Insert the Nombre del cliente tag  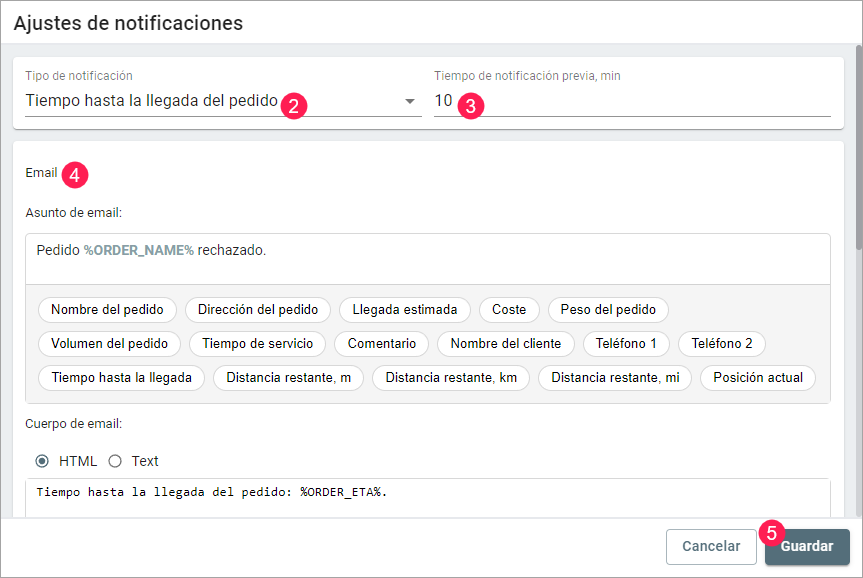click(506, 344)
